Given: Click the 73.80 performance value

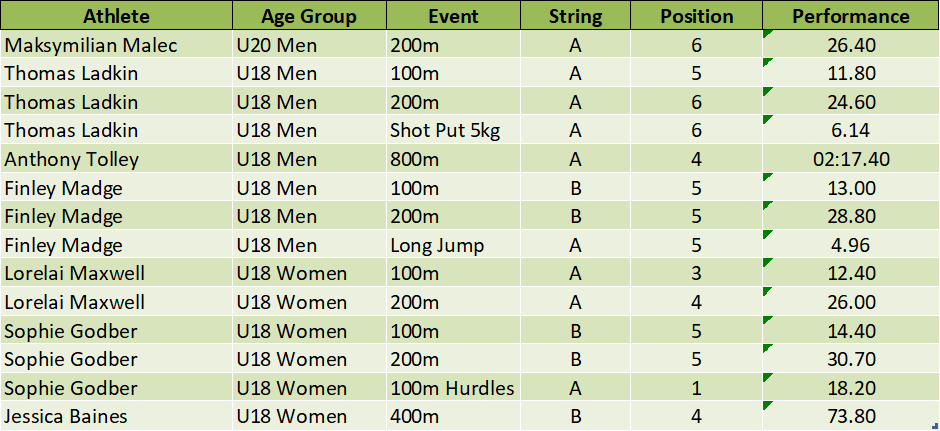Looking at the screenshot, I should [x=851, y=417].
